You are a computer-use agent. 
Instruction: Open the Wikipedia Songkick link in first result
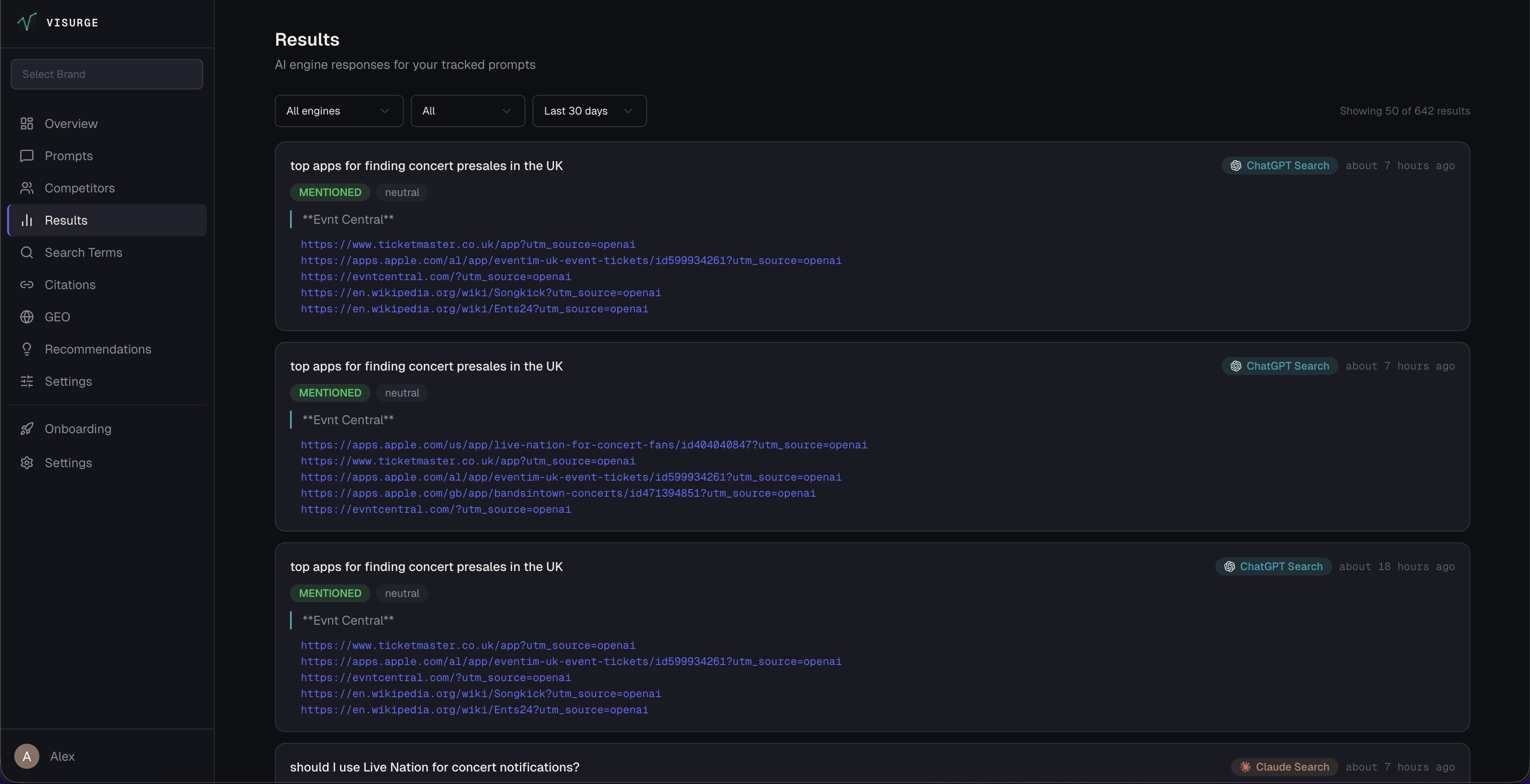(x=481, y=293)
